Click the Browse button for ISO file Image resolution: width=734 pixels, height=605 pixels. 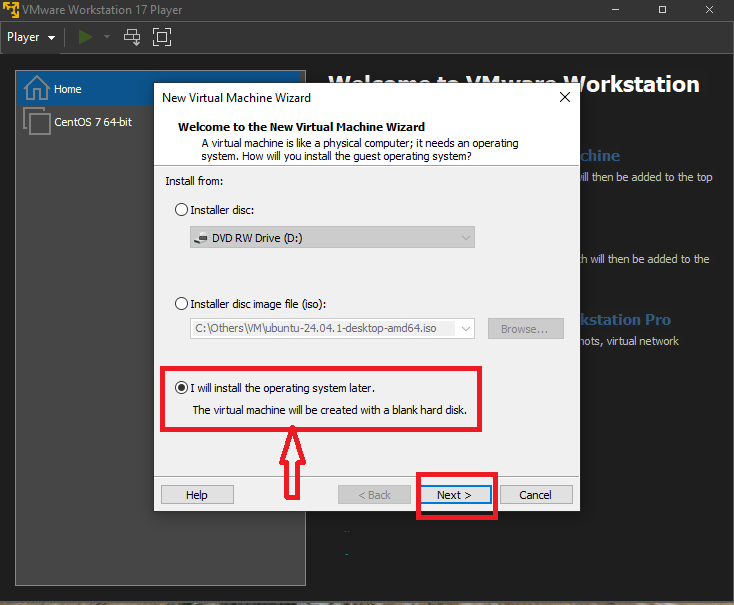pos(525,328)
